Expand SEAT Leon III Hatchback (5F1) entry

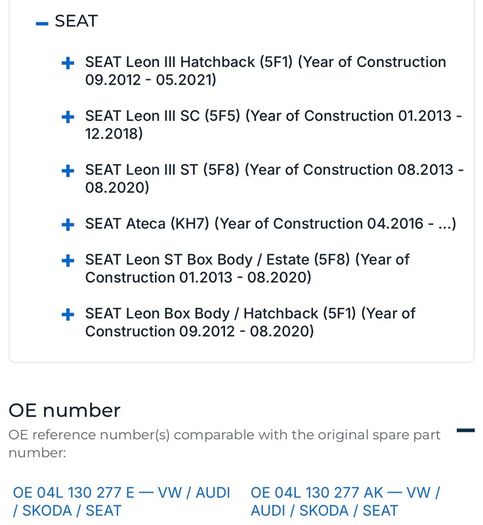68,63
